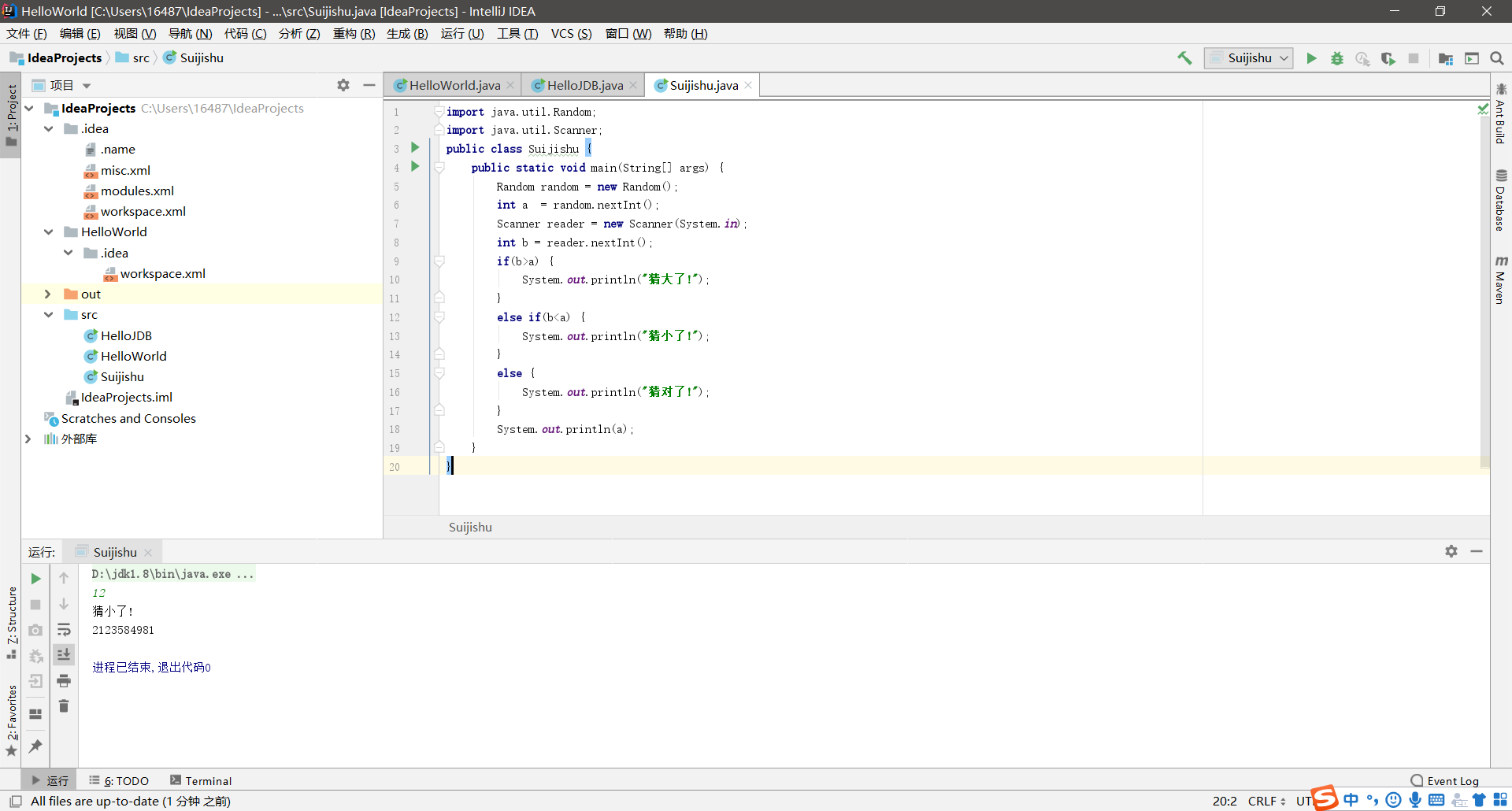Minimize the run tool window
The image size is (1512, 811).
(x=1477, y=551)
